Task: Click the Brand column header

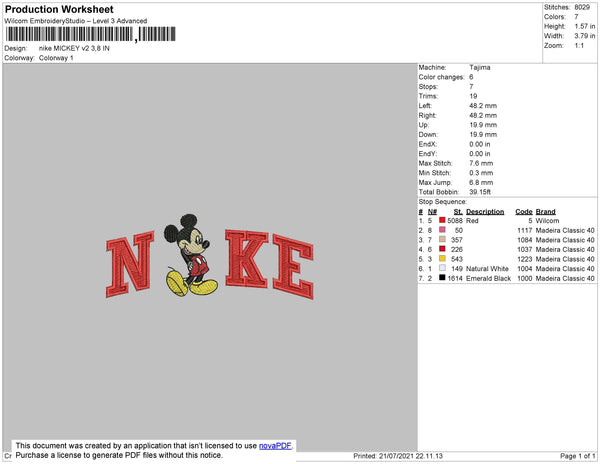Action: tap(545, 212)
